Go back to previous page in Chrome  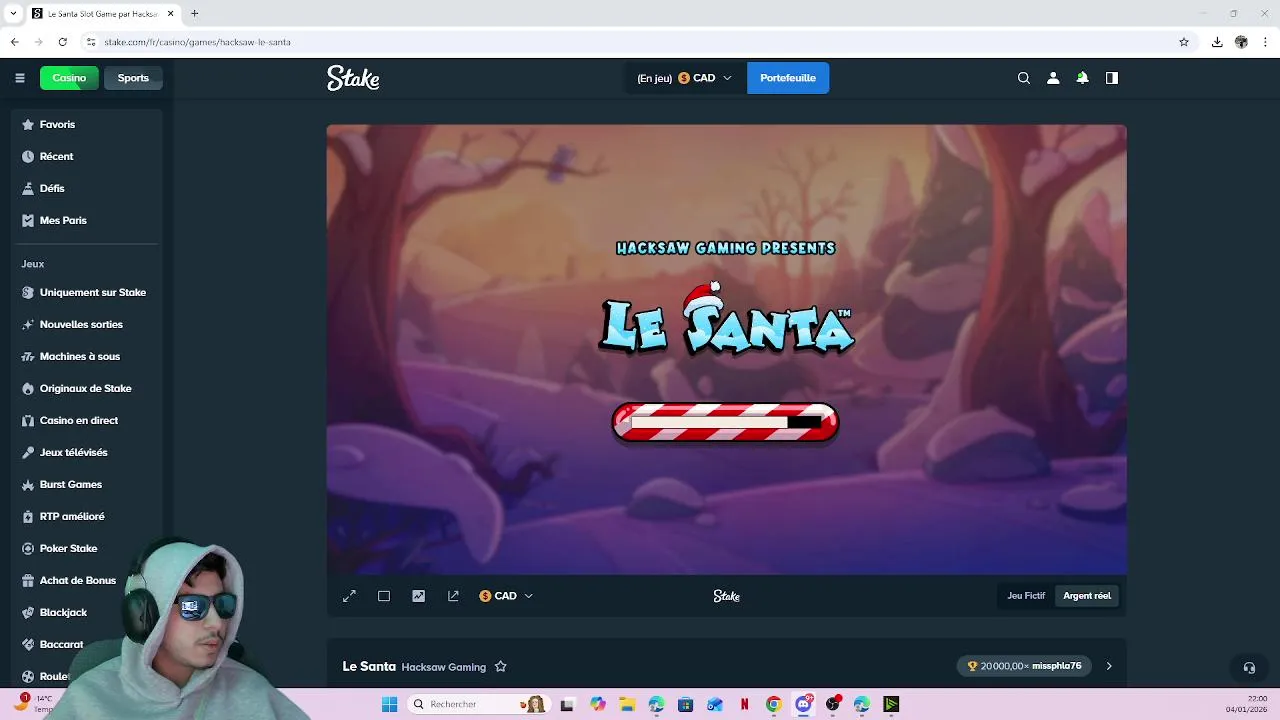click(15, 42)
